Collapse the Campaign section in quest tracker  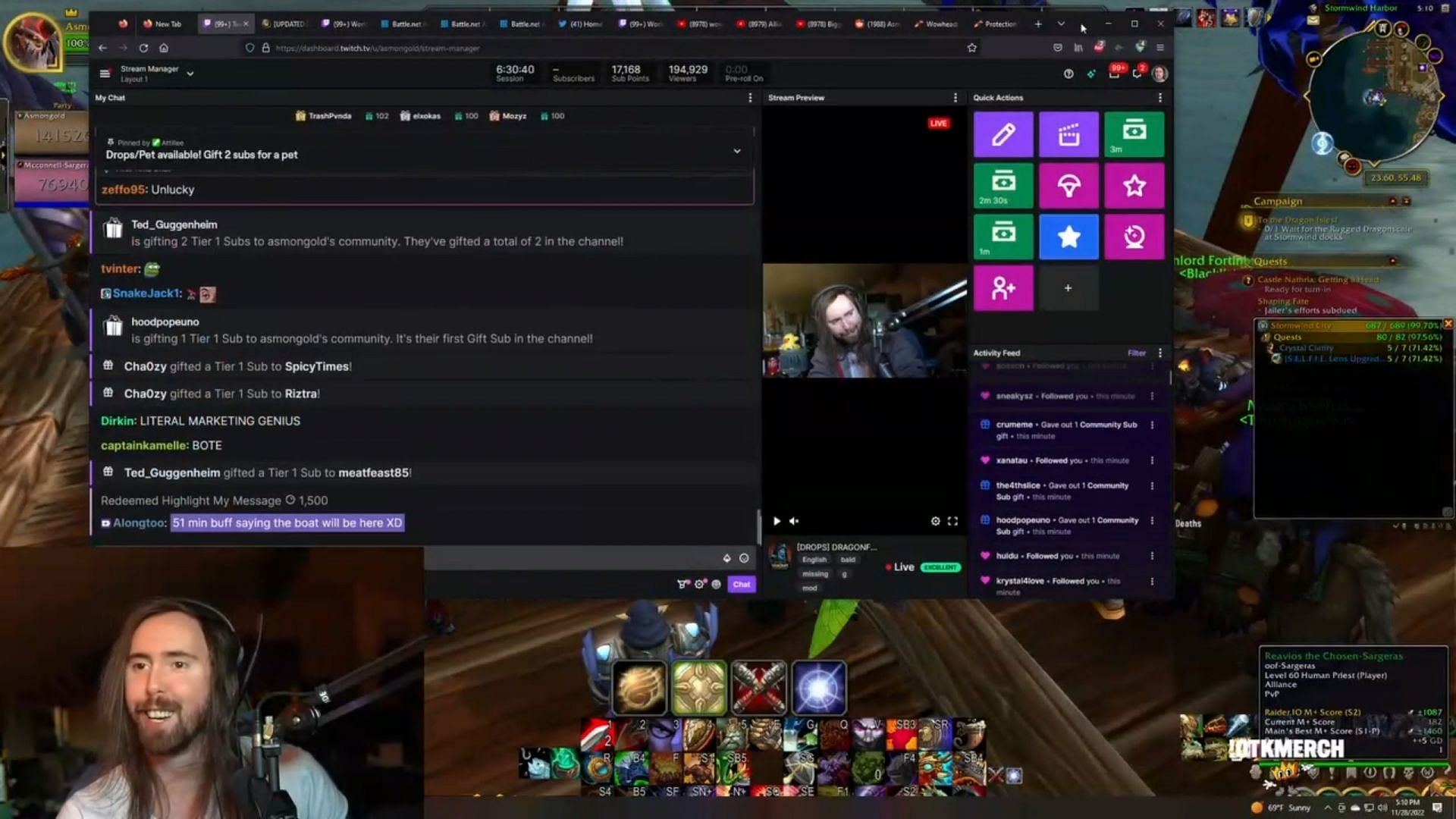(x=1392, y=201)
